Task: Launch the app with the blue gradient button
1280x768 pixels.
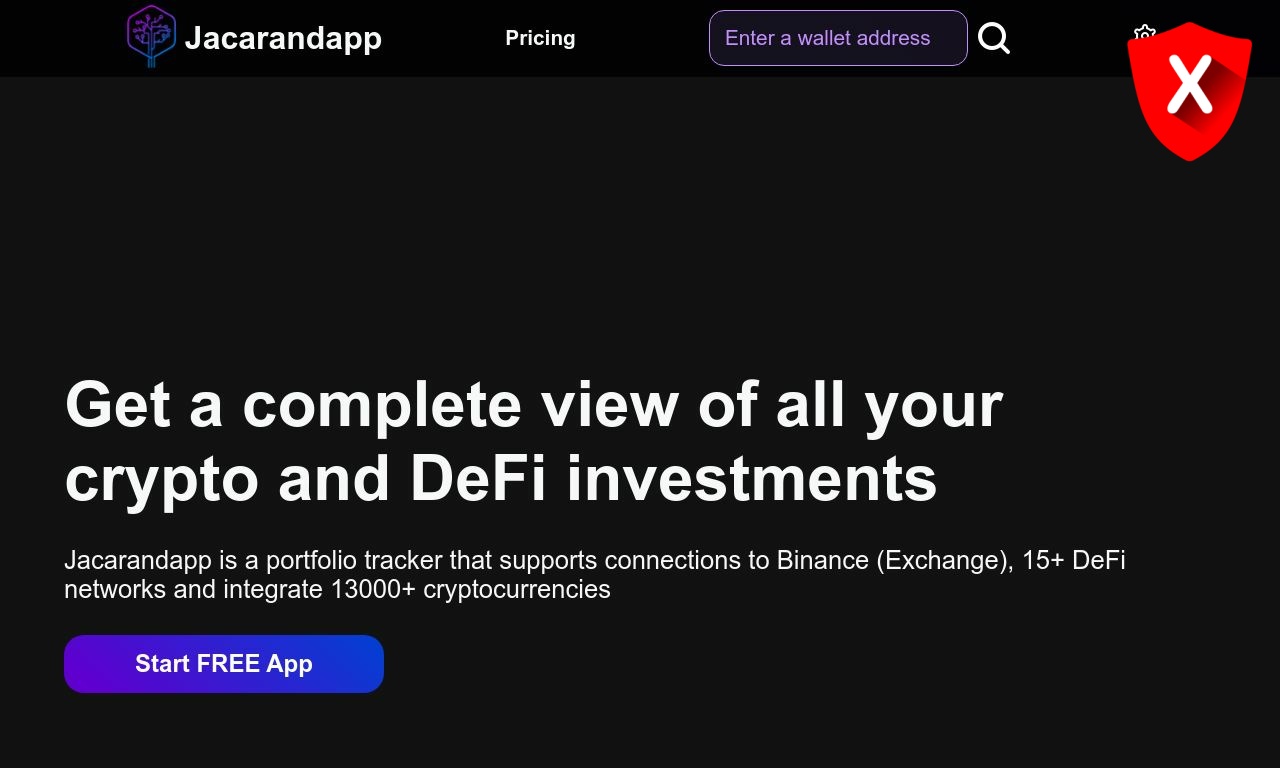Action: coord(224,664)
